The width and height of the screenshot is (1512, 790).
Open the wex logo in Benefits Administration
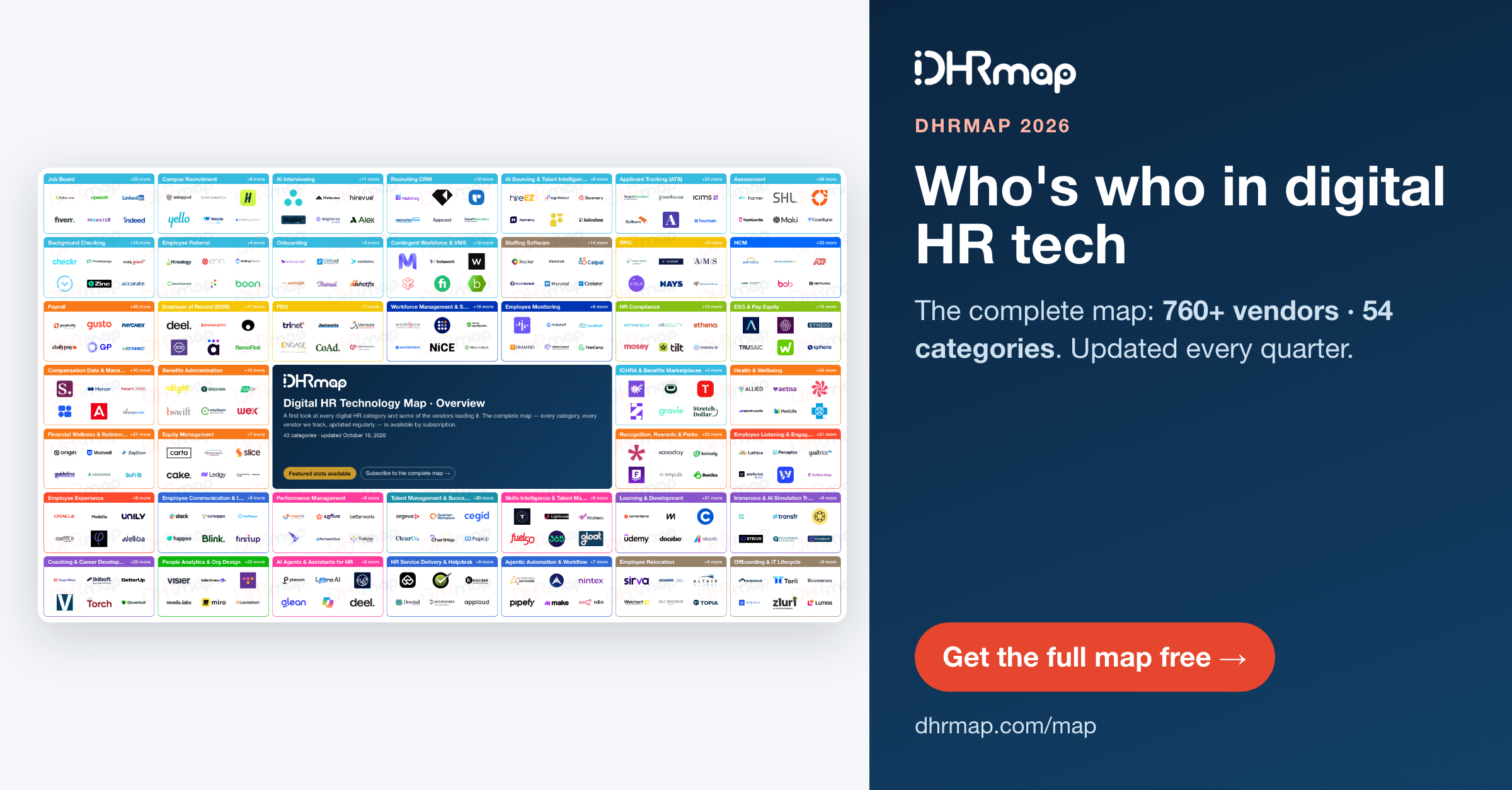(248, 411)
